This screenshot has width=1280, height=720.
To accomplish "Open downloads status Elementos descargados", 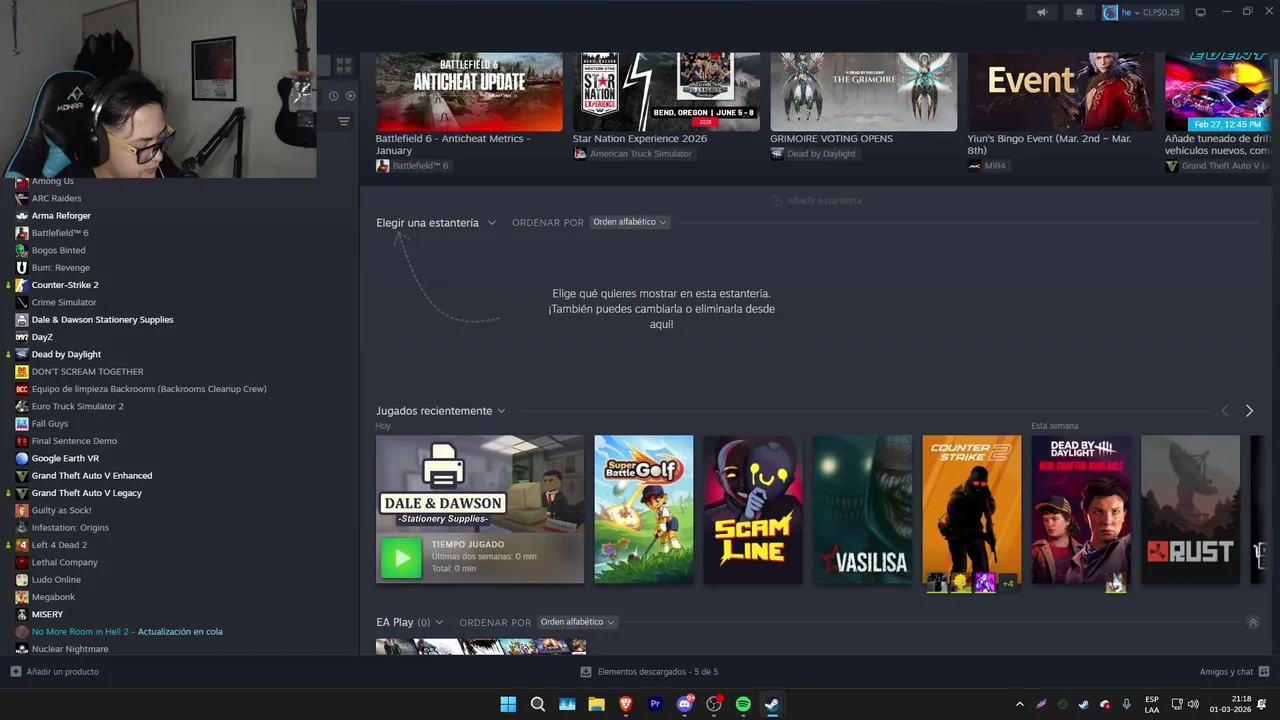I will [x=649, y=672].
